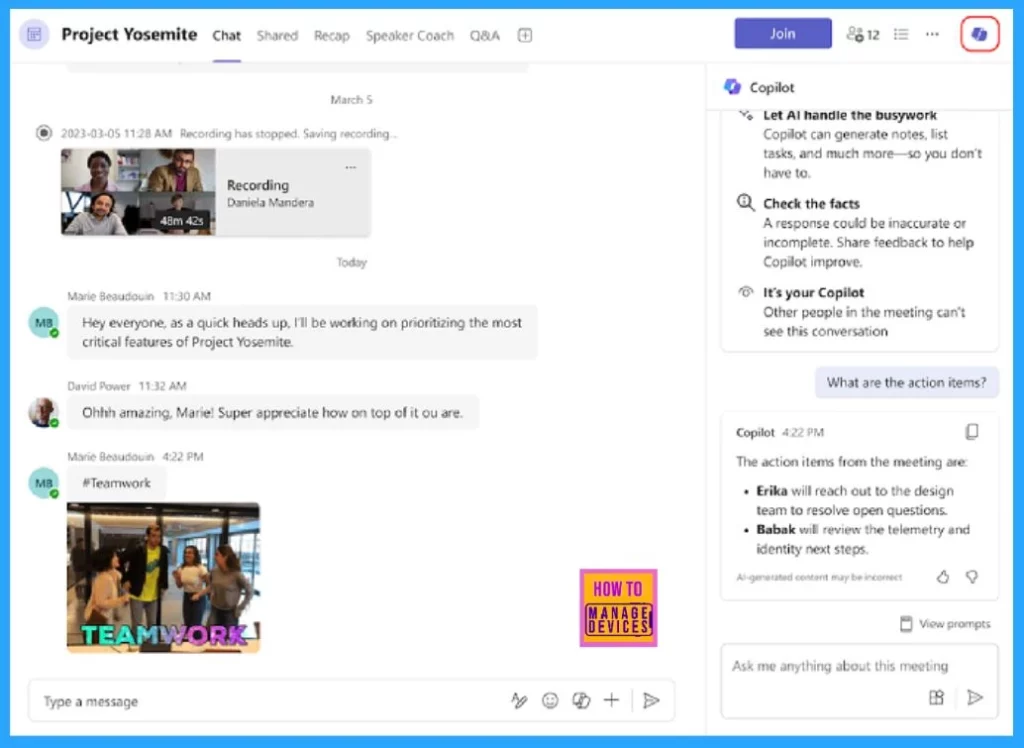This screenshot has height=748, width=1024.
Task: Click 'Check the facts' heading in Copilot
Action: point(811,203)
